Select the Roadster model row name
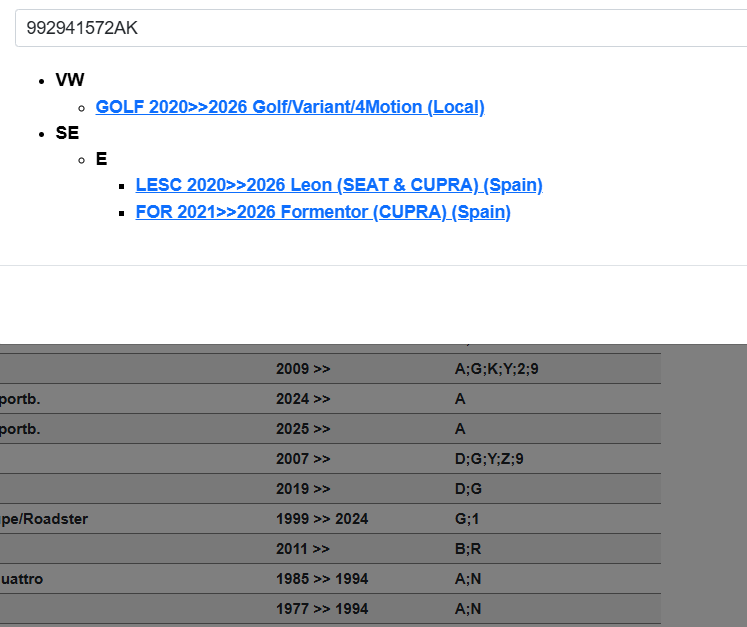747x627 pixels. coord(44,519)
